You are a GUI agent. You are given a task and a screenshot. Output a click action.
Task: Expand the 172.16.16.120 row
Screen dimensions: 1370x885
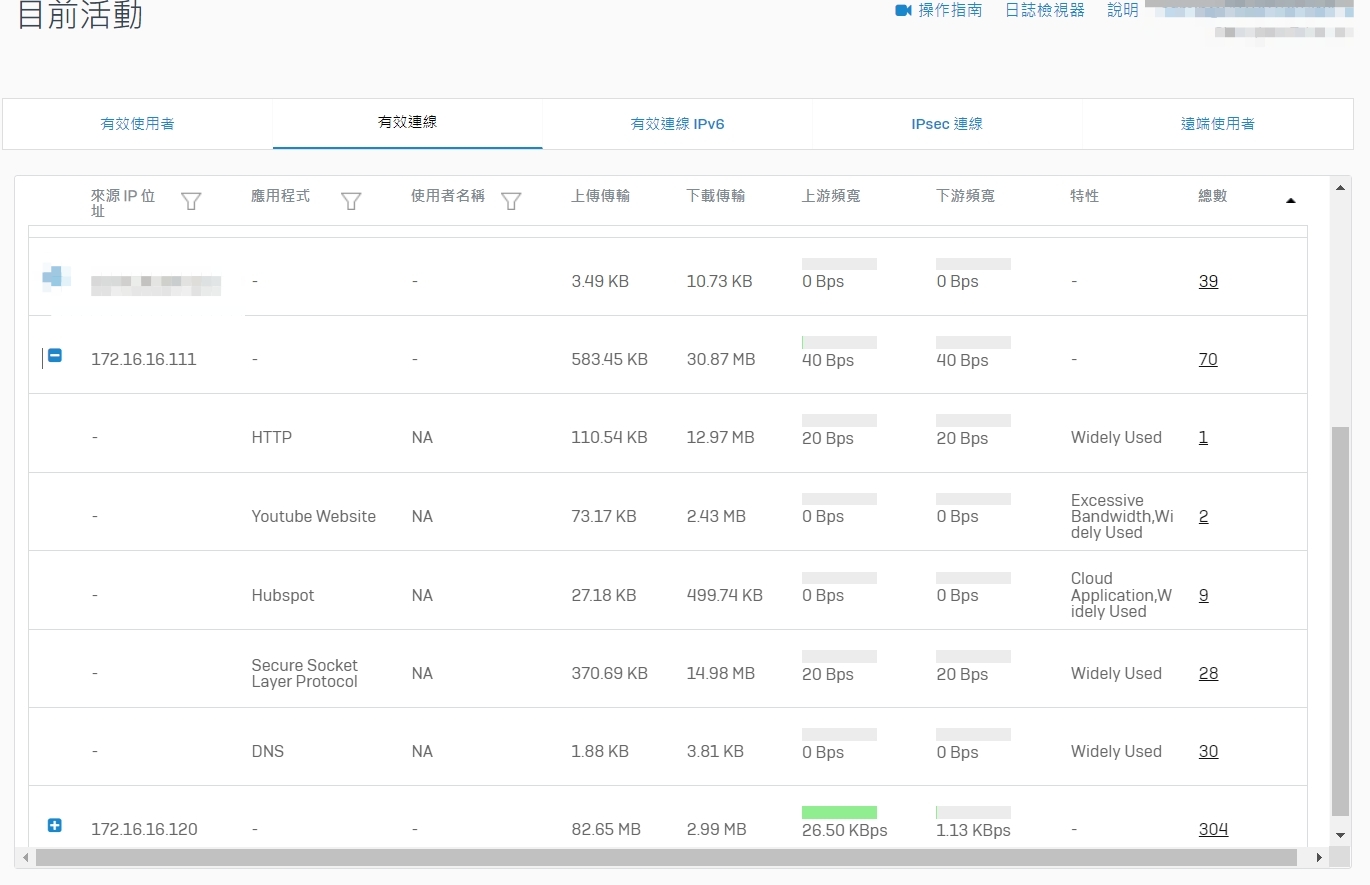(55, 826)
